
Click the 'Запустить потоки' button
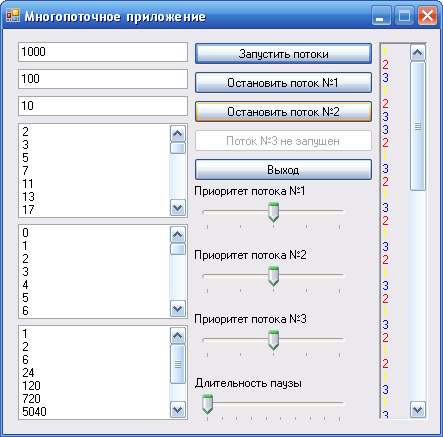pos(283,53)
